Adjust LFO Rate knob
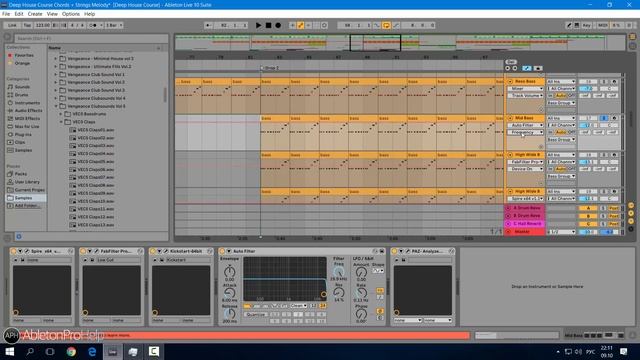Viewport: 640px width, 360px height. pyautogui.click(x=361, y=293)
